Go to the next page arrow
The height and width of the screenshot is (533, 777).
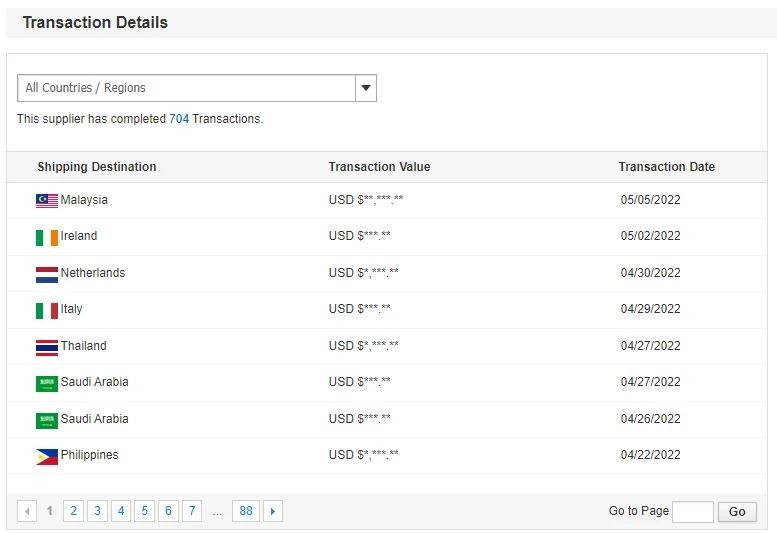click(272, 511)
